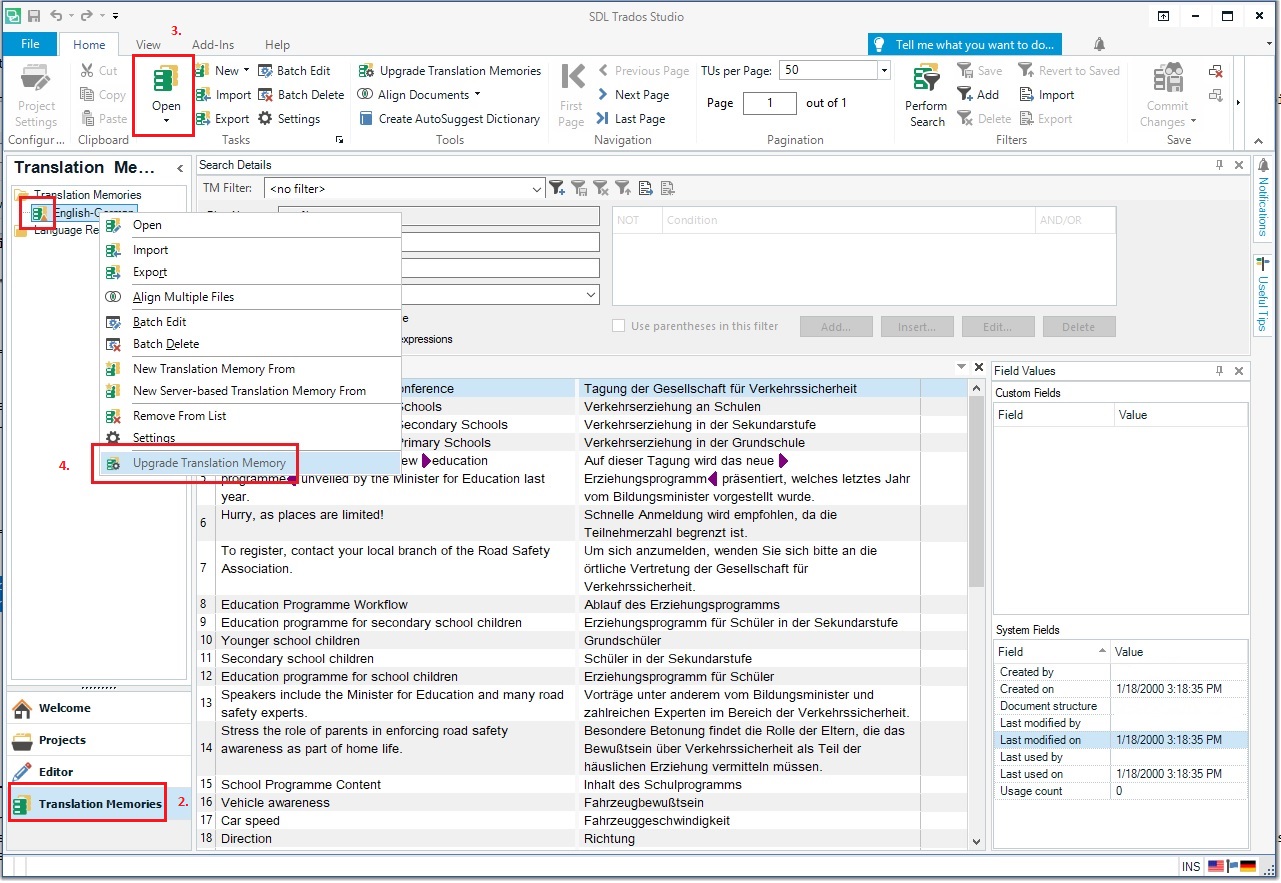Open the Help ribbon tab
1281x883 pixels.
point(277,44)
